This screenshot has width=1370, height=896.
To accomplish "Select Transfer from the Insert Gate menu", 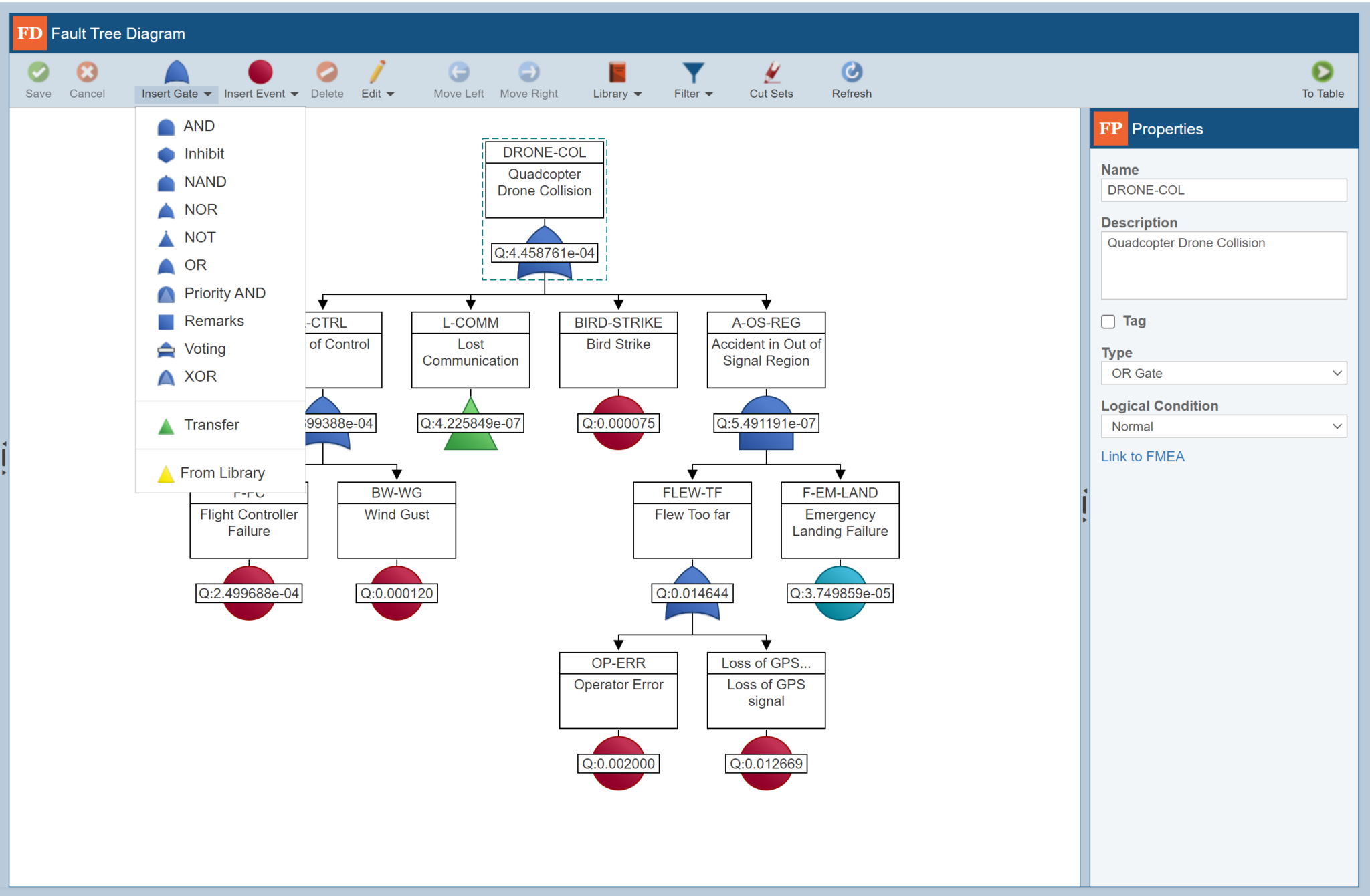I will click(211, 425).
